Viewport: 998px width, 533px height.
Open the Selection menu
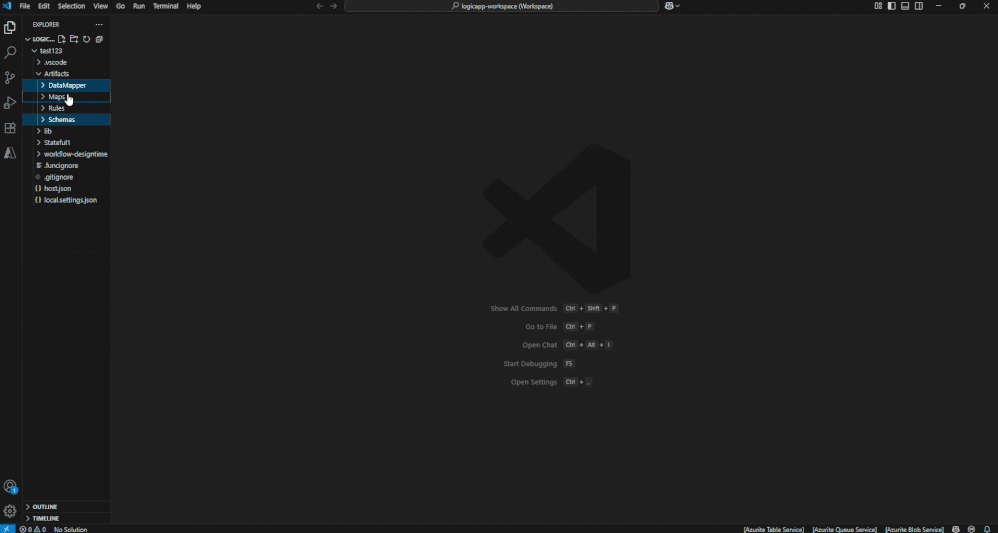71,6
